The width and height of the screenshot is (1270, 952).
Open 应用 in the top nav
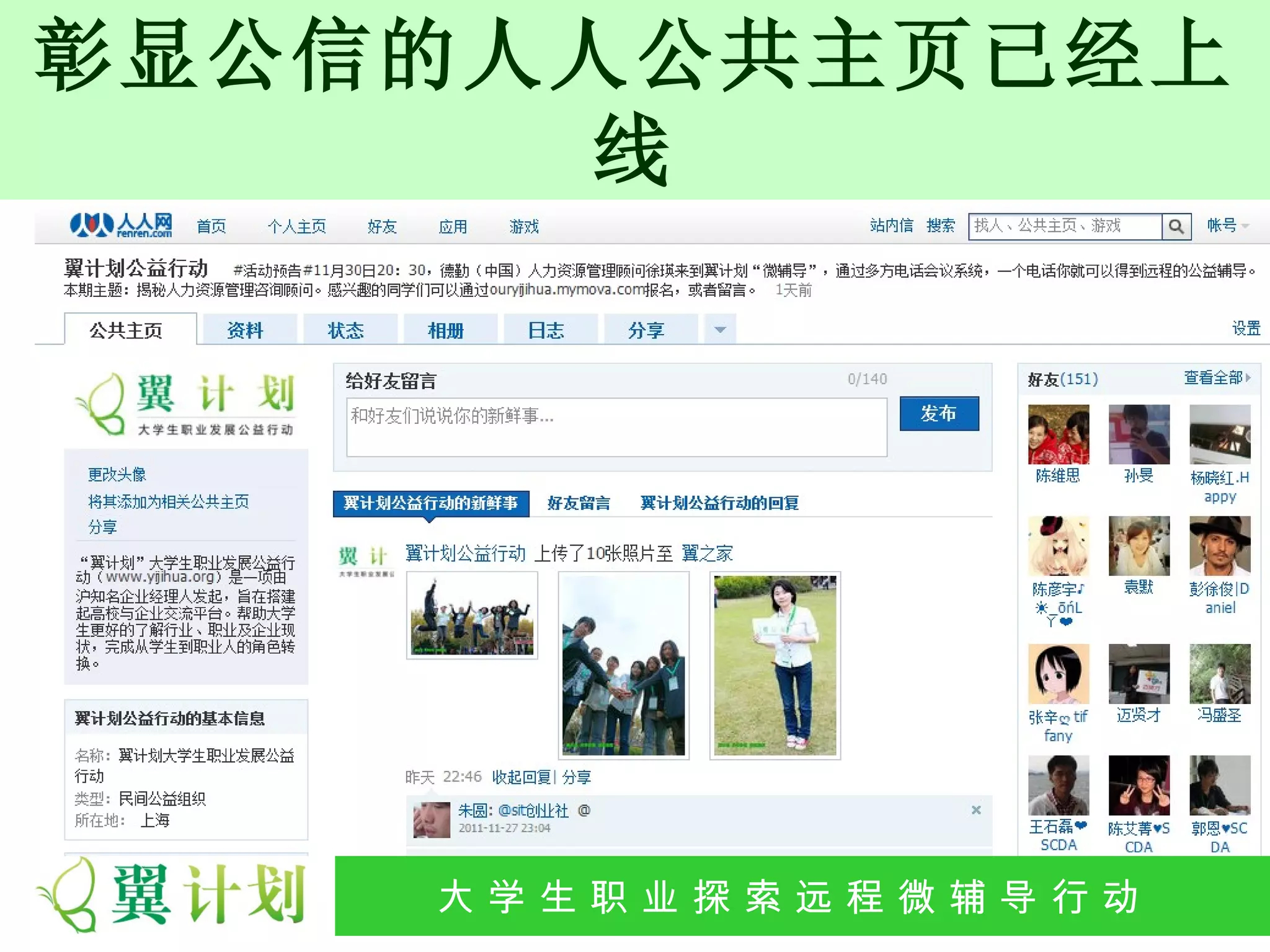point(453,226)
